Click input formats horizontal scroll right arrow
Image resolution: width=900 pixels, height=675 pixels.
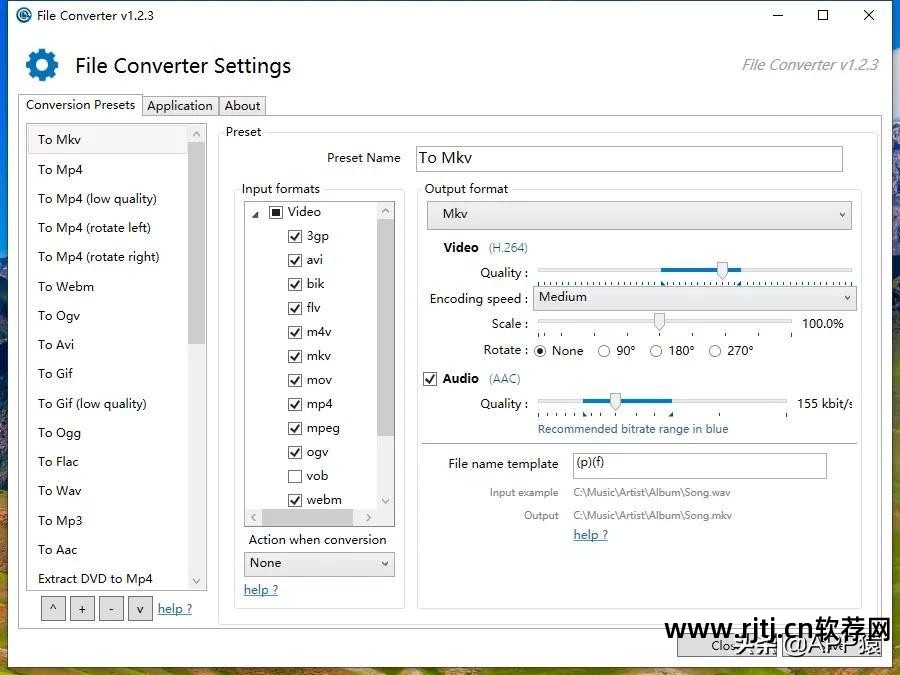(368, 517)
